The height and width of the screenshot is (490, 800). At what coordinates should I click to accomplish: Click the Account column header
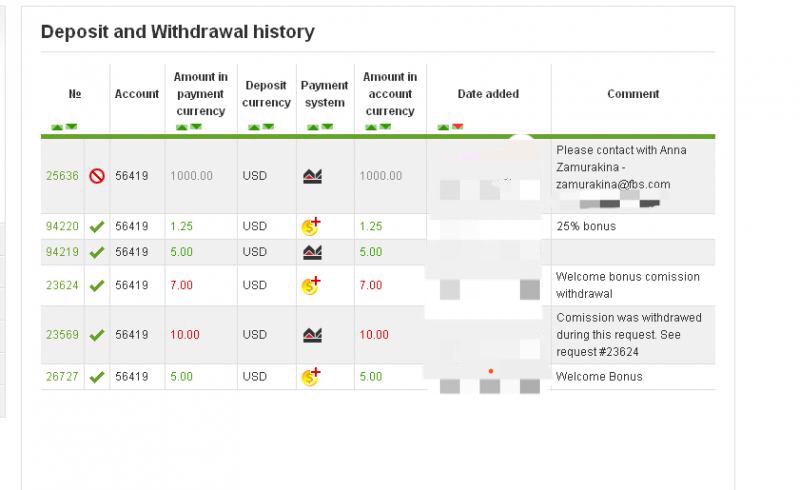point(137,94)
